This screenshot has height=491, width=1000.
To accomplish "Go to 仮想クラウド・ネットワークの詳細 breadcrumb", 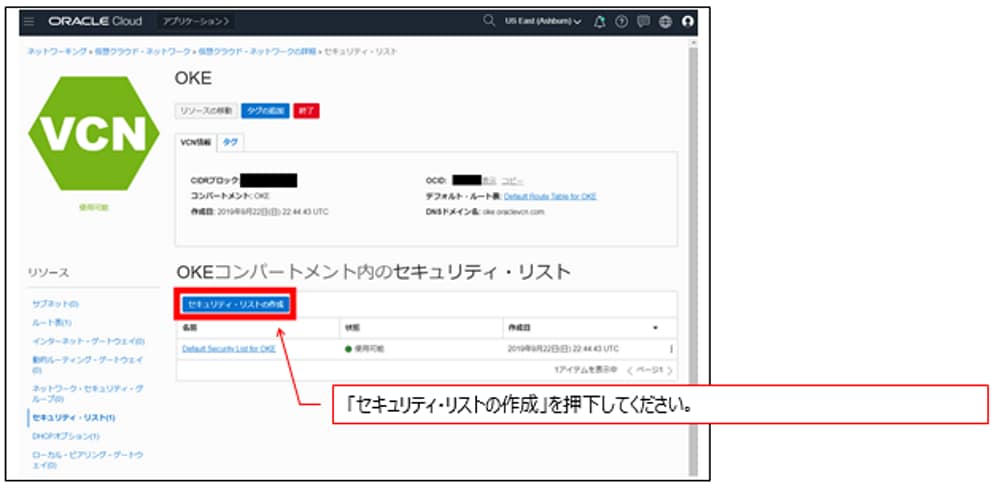I will click(256, 51).
